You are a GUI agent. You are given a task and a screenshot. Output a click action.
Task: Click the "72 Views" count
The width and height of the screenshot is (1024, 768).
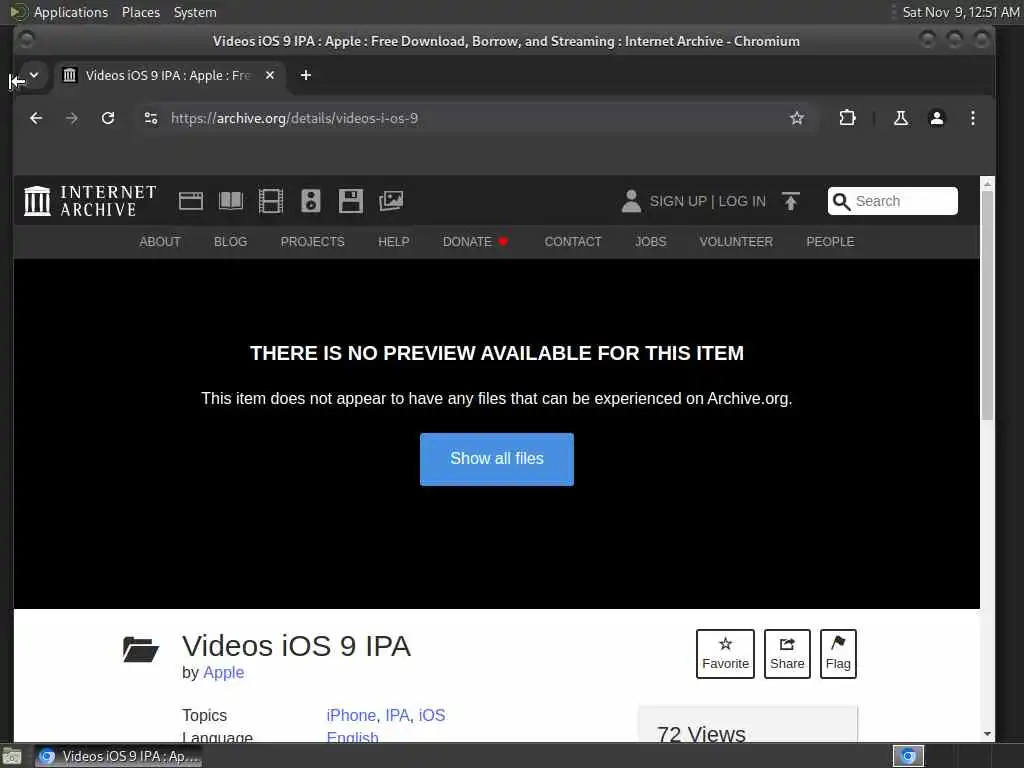click(x=701, y=734)
